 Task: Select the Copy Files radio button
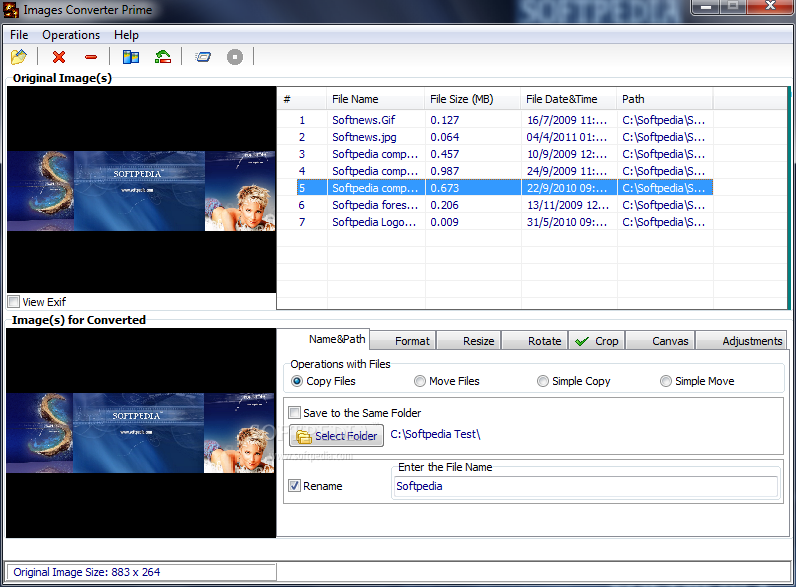point(297,381)
